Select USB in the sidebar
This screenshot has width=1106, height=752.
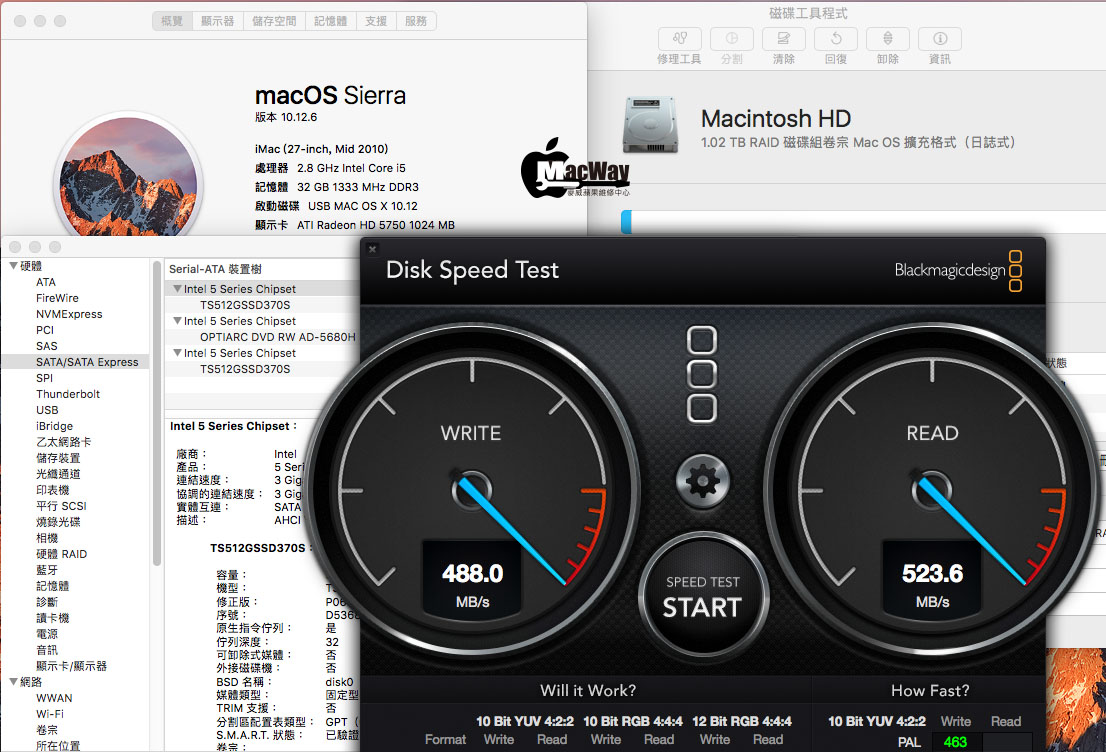(47, 410)
